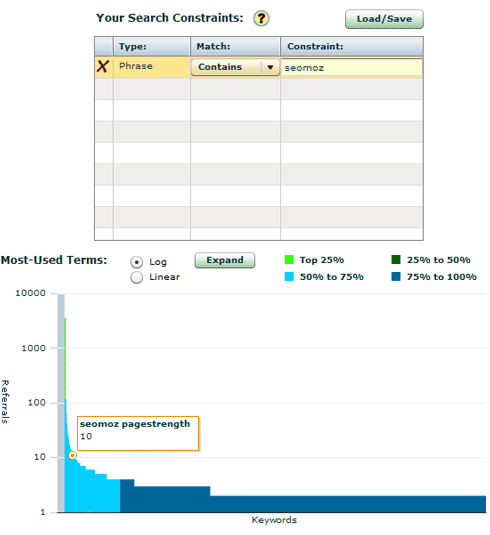Select the Phrase type cell
Viewport: 490px width, 535px height.
point(152,66)
